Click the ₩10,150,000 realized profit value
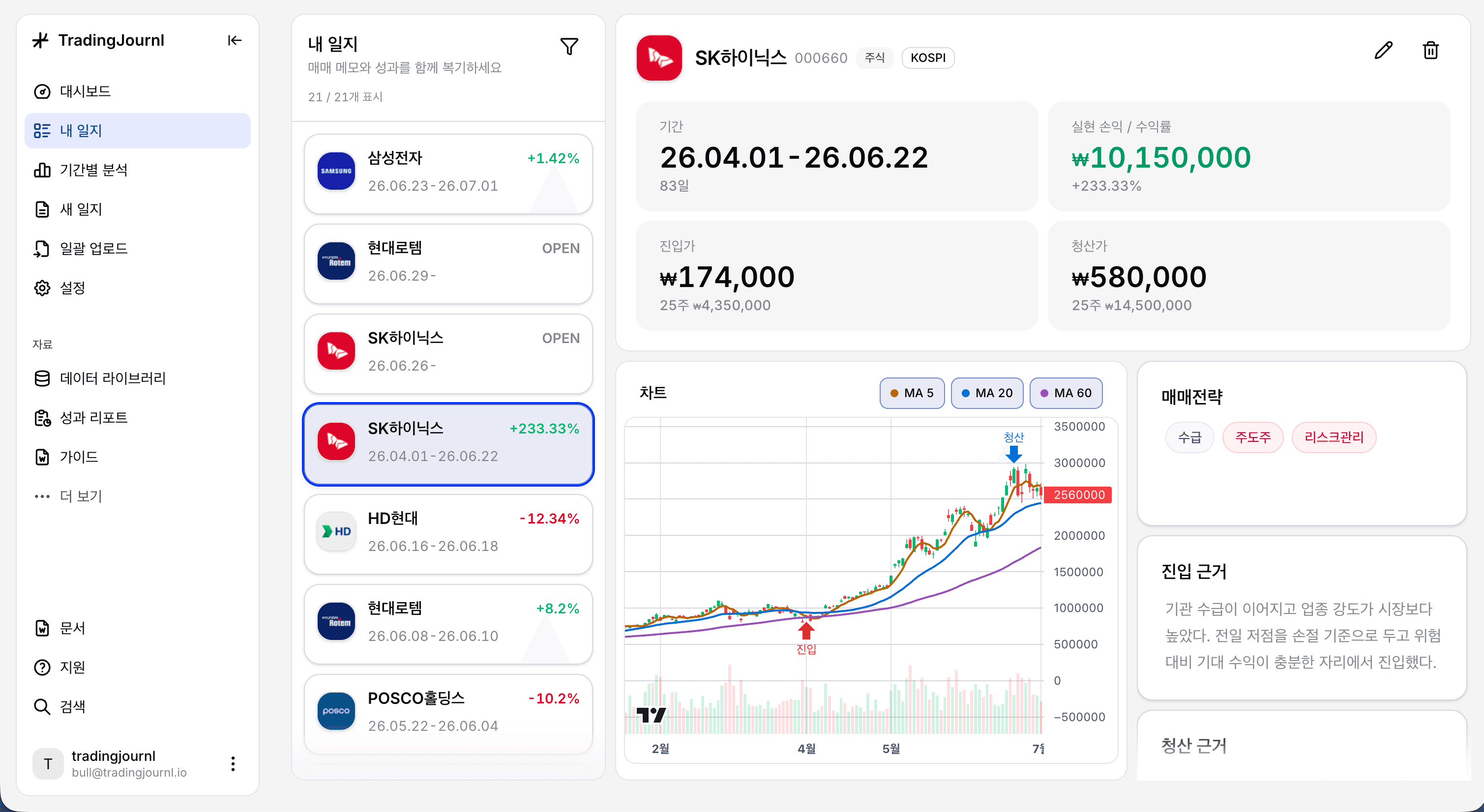 point(1161,157)
